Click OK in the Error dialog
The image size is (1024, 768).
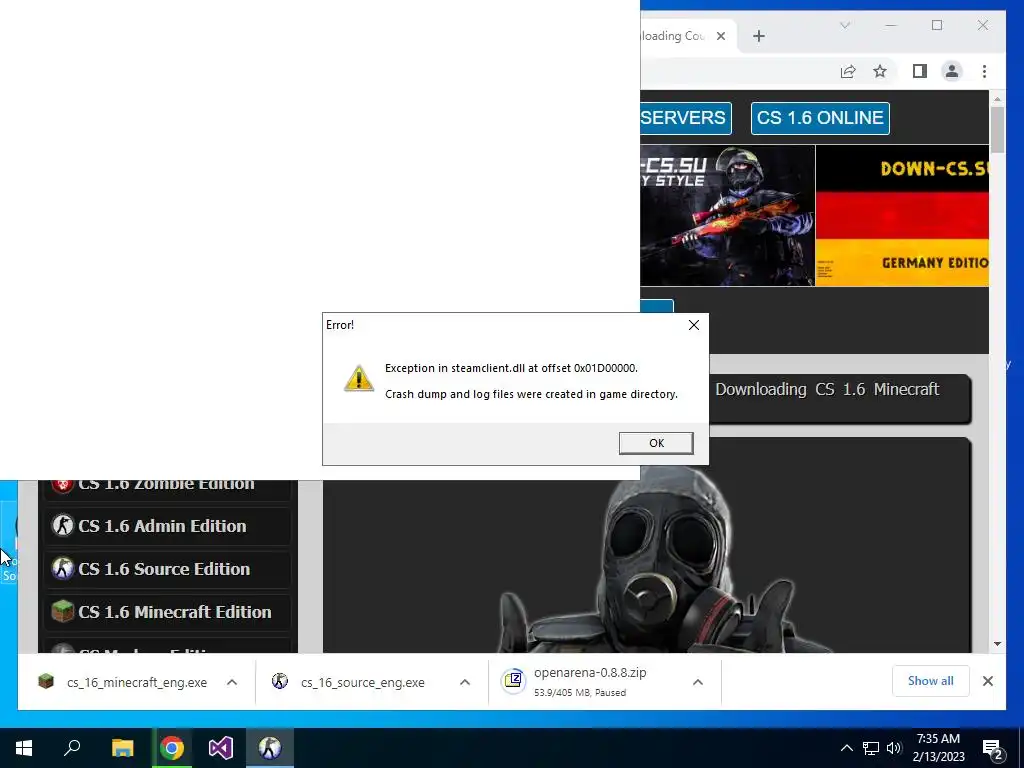click(x=656, y=443)
